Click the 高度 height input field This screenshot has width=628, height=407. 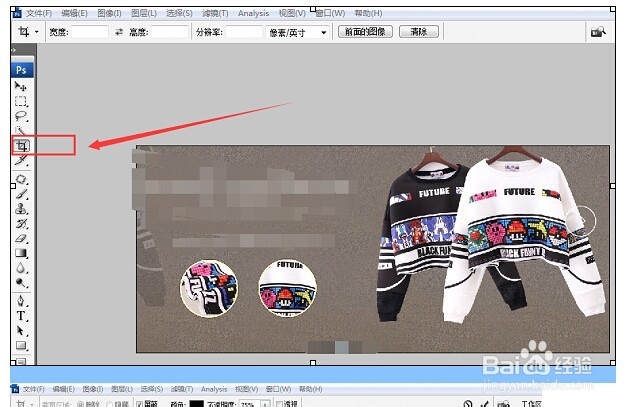[170, 32]
